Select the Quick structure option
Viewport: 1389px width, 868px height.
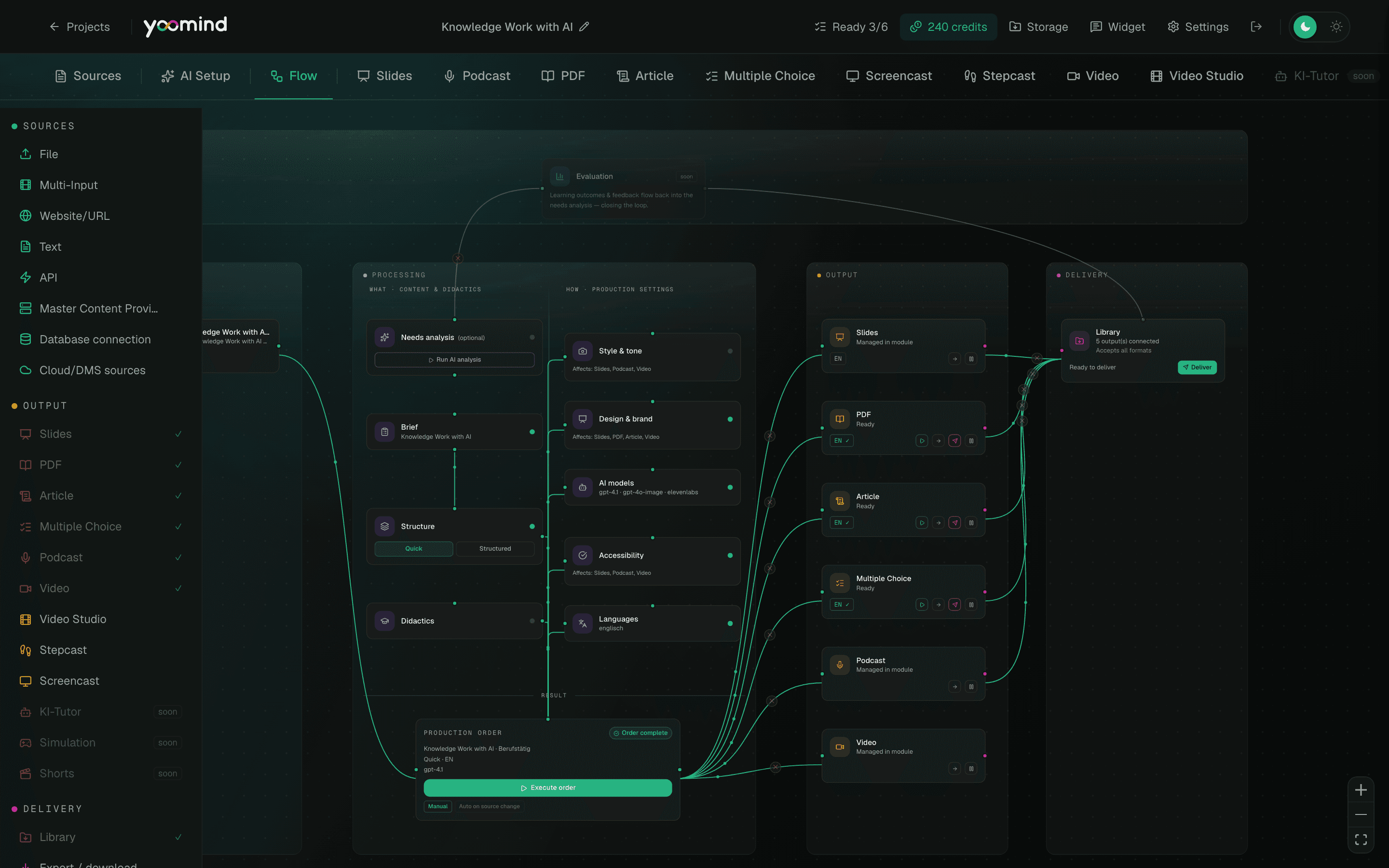[x=414, y=549]
